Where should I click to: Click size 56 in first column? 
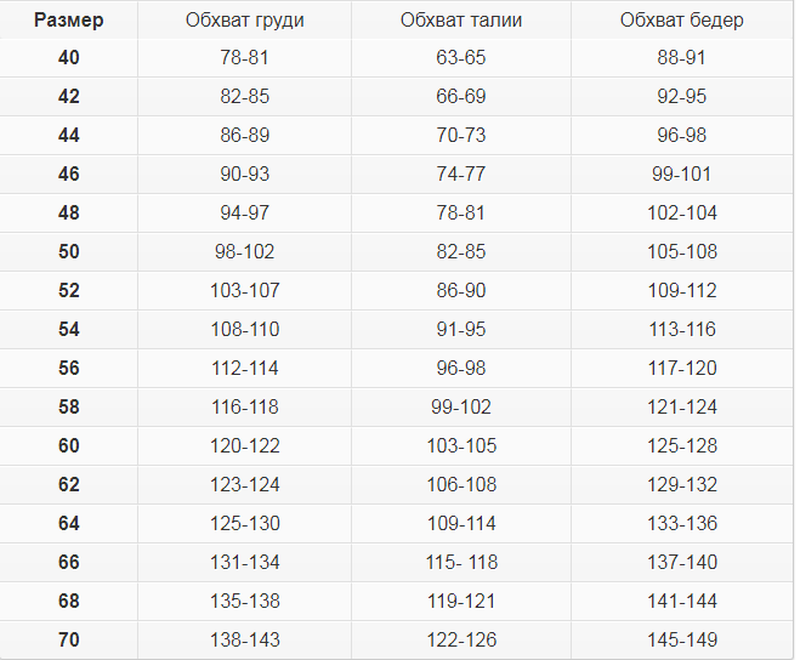coord(68,368)
